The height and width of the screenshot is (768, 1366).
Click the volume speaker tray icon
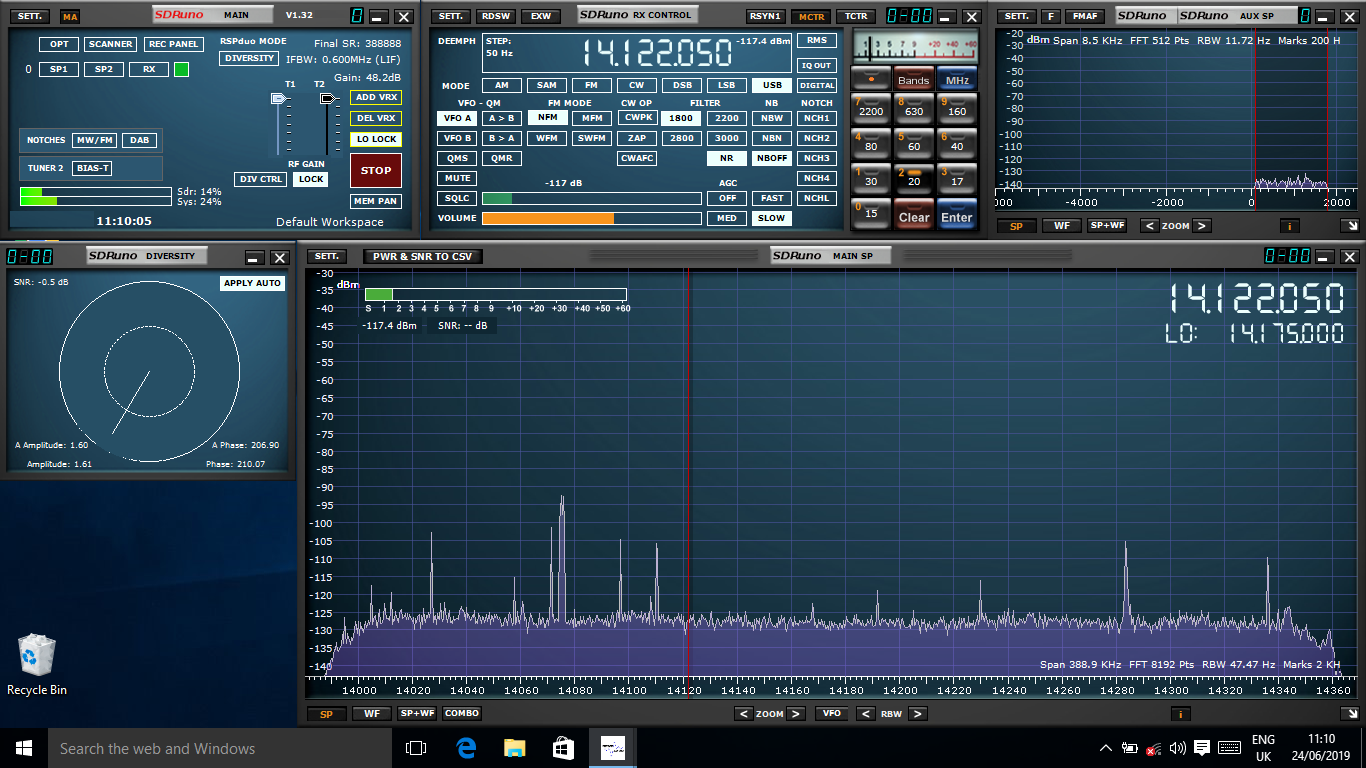tap(1177, 748)
